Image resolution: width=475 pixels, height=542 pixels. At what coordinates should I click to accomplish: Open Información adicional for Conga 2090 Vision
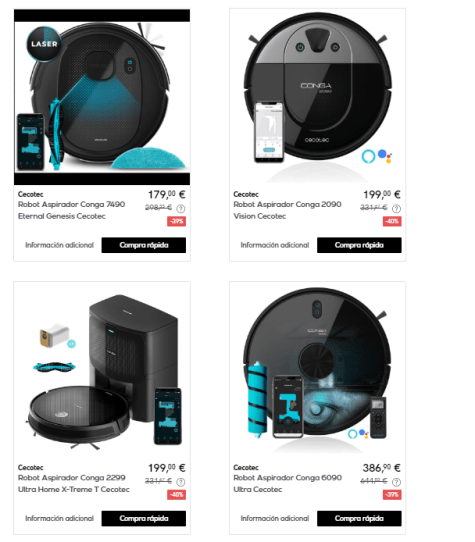click(275, 245)
